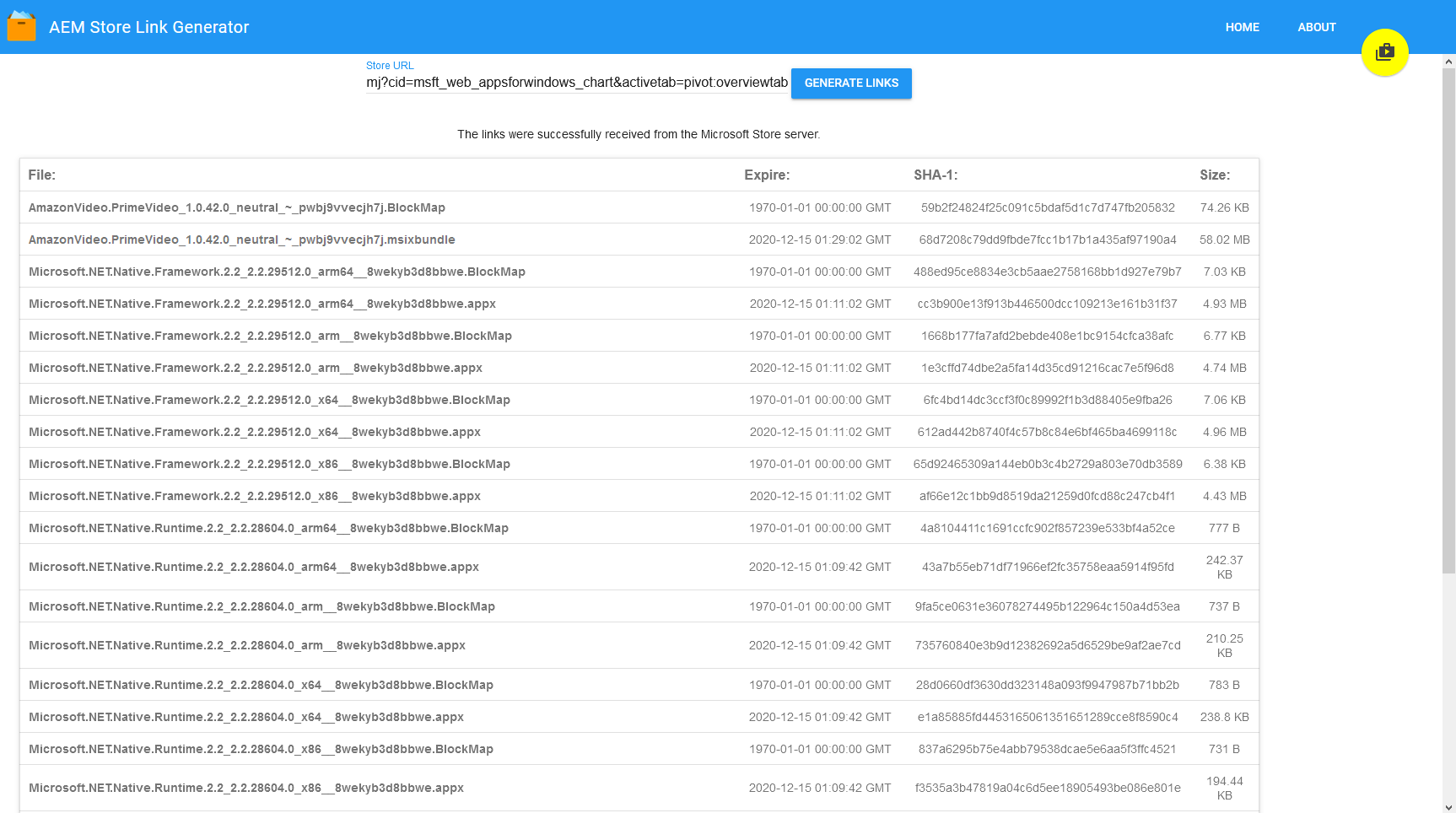Click the AEM Store box logo icon
The image size is (1456, 813).
pyautogui.click(x=21, y=26)
